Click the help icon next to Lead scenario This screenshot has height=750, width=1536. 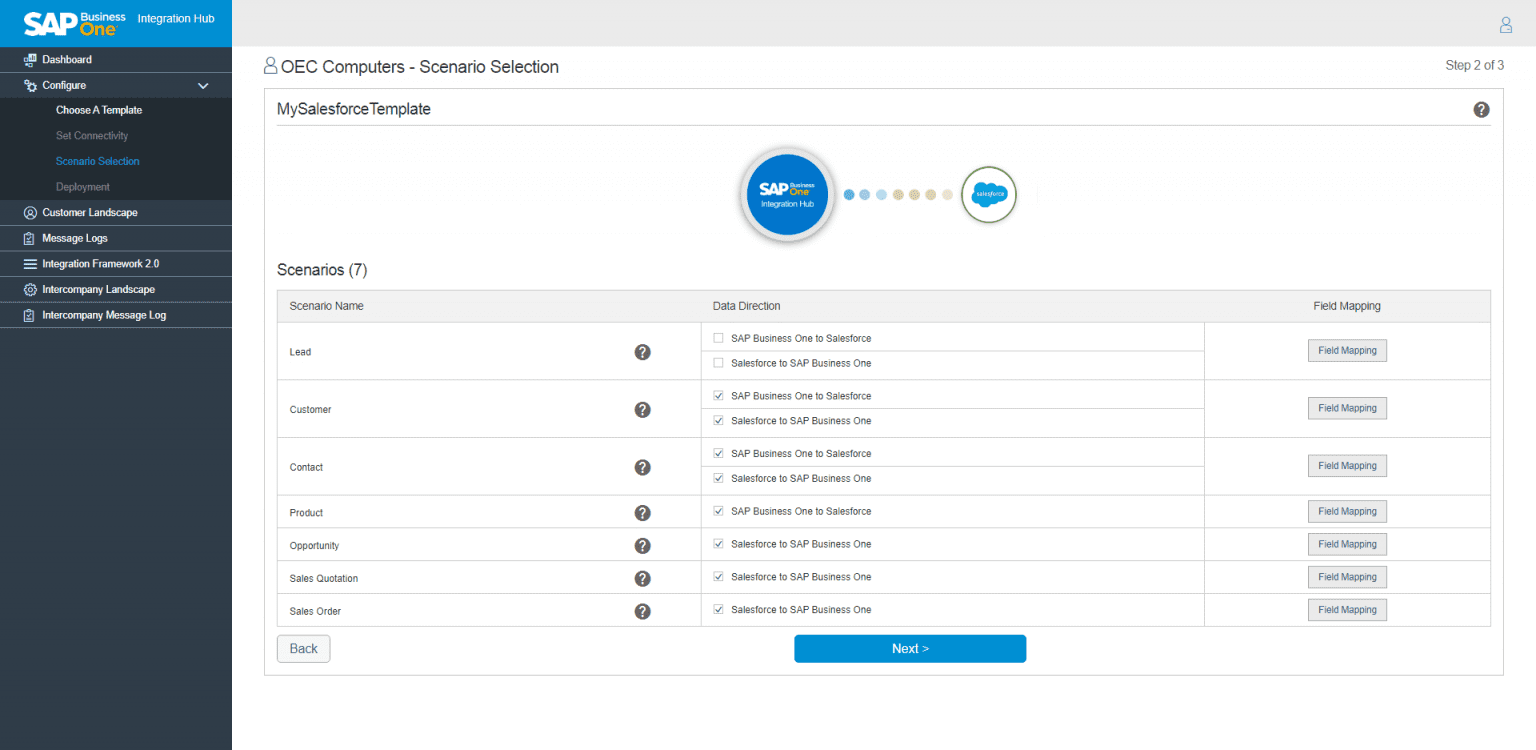click(x=643, y=352)
